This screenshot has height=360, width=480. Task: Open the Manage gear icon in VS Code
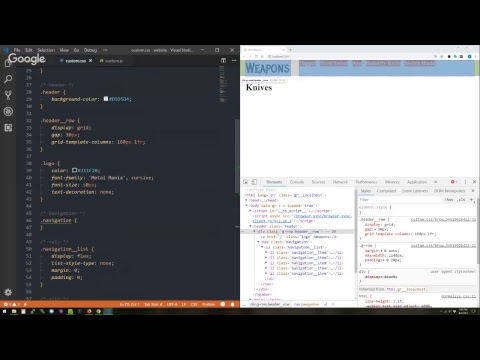click(x=8, y=292)
